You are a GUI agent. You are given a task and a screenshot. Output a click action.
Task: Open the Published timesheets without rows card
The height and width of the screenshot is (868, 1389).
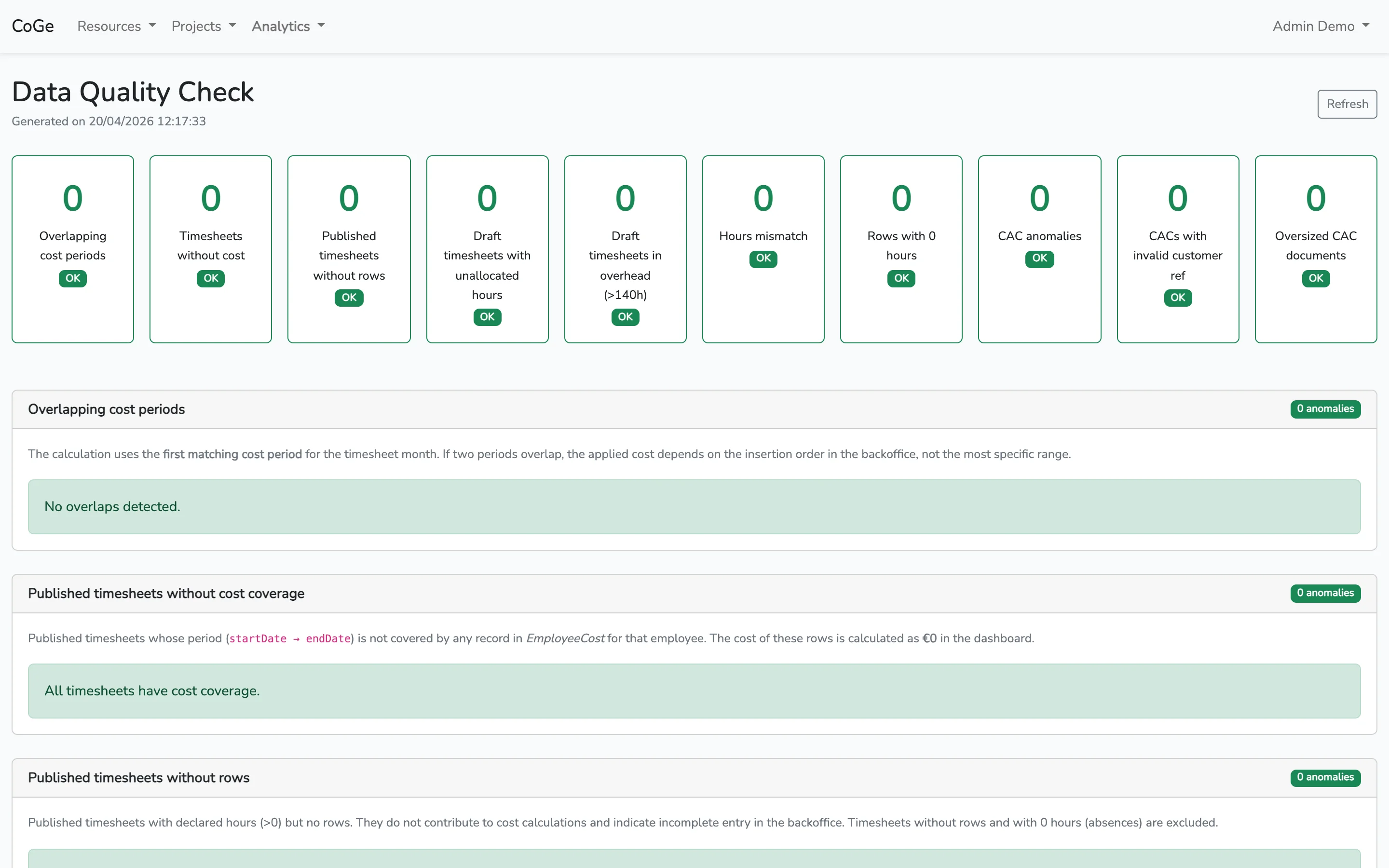349,249
